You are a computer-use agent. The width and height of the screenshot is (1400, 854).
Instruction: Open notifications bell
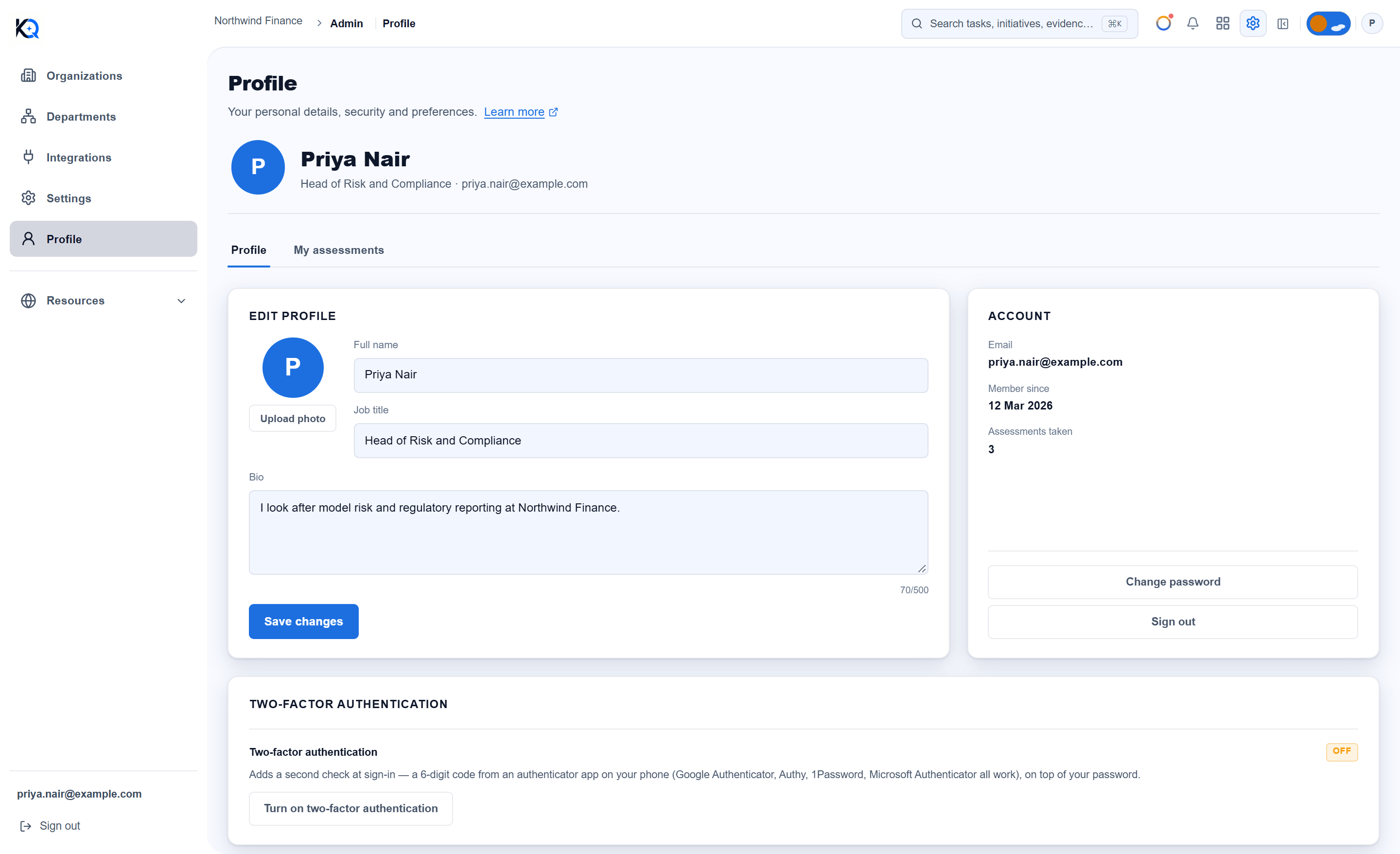pyautogui.click(x=1192, y=23)
